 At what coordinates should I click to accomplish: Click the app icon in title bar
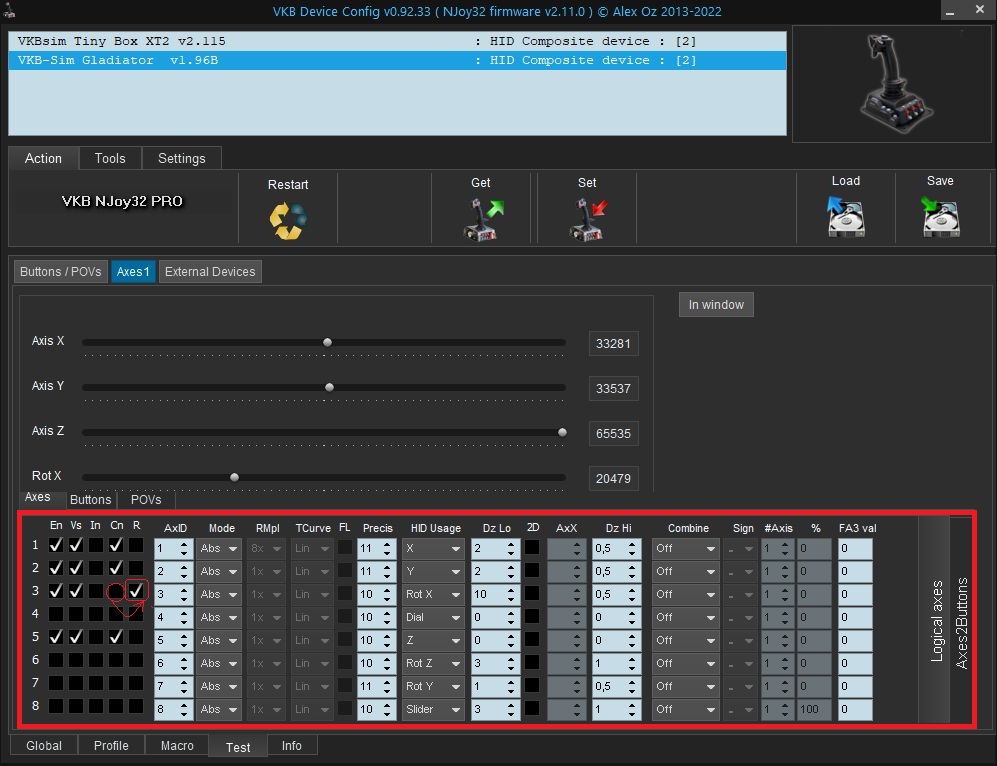(x=9, y=11)
